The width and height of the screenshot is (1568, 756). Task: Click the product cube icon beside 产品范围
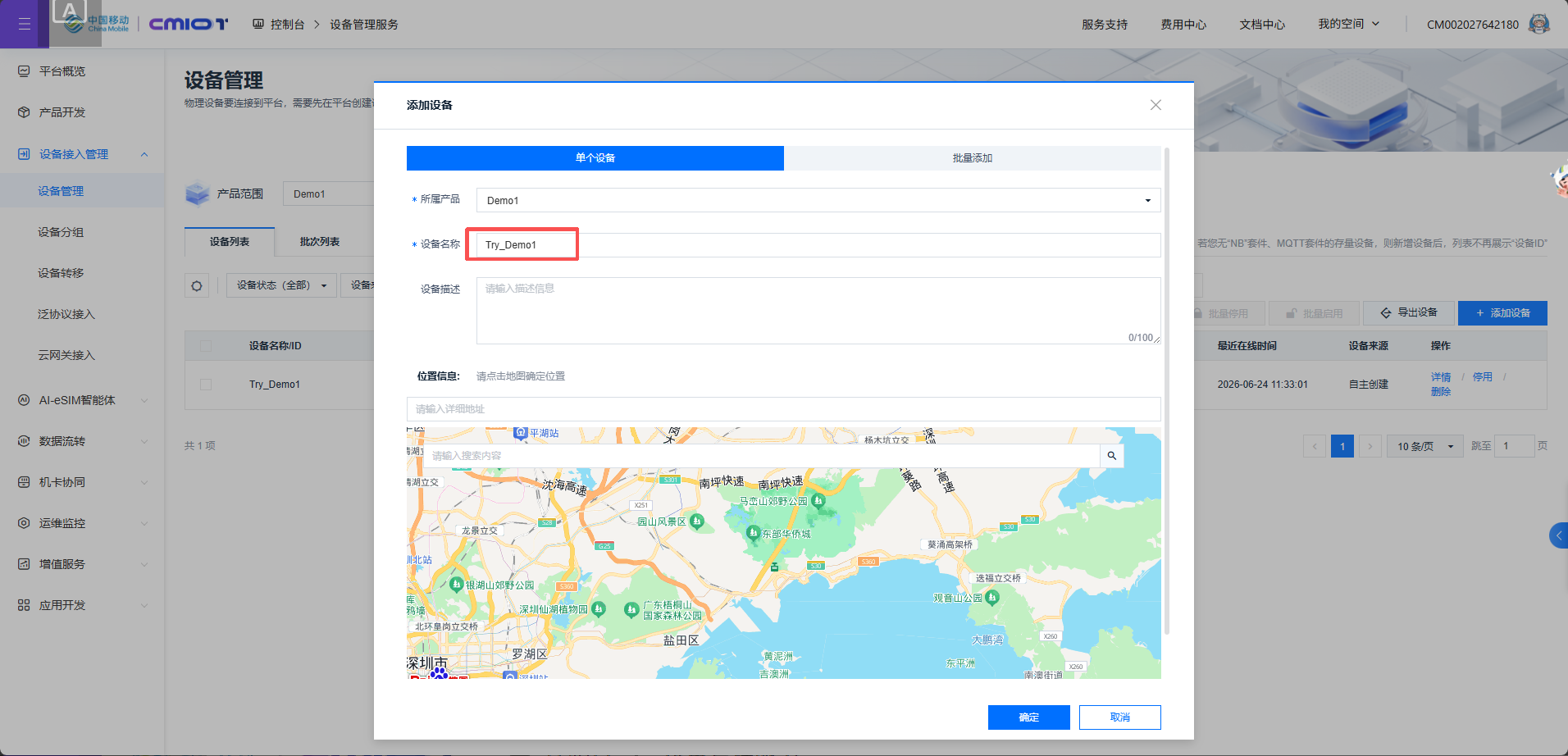coord(198,194)
